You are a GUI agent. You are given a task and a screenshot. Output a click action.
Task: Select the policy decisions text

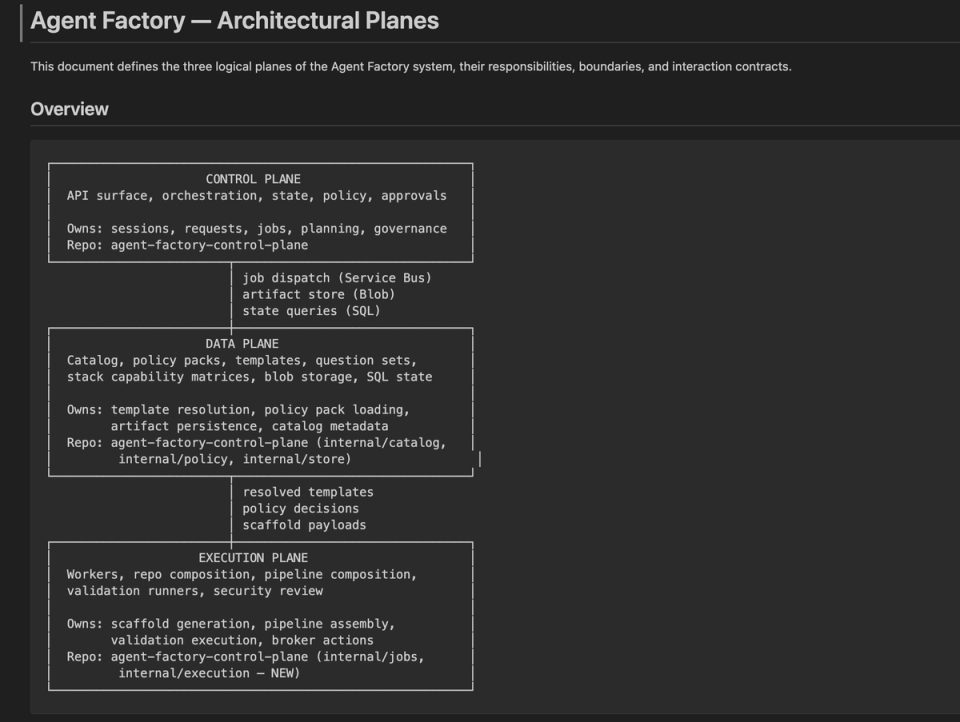click(300, 508)
